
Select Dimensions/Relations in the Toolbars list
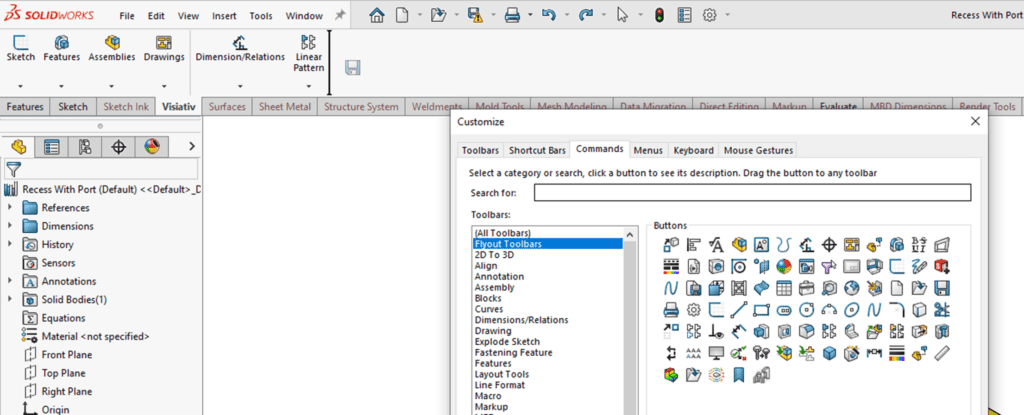point(521,320)
